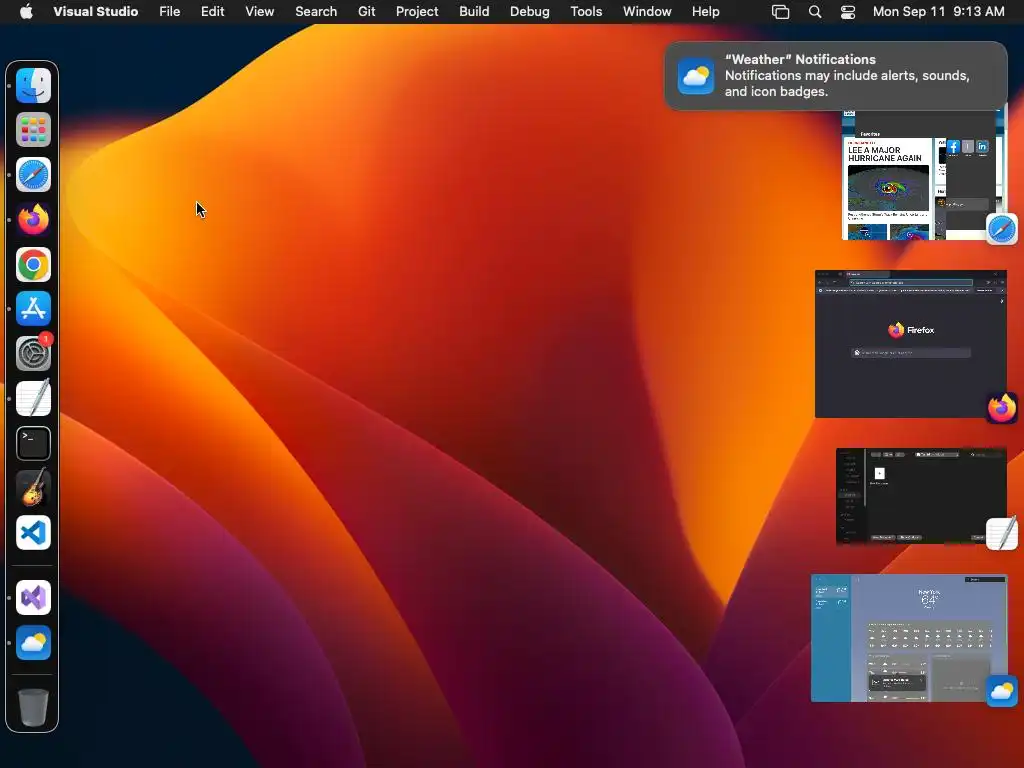
Task: Launch Terminal from the dock
Action: pos(33,443)
